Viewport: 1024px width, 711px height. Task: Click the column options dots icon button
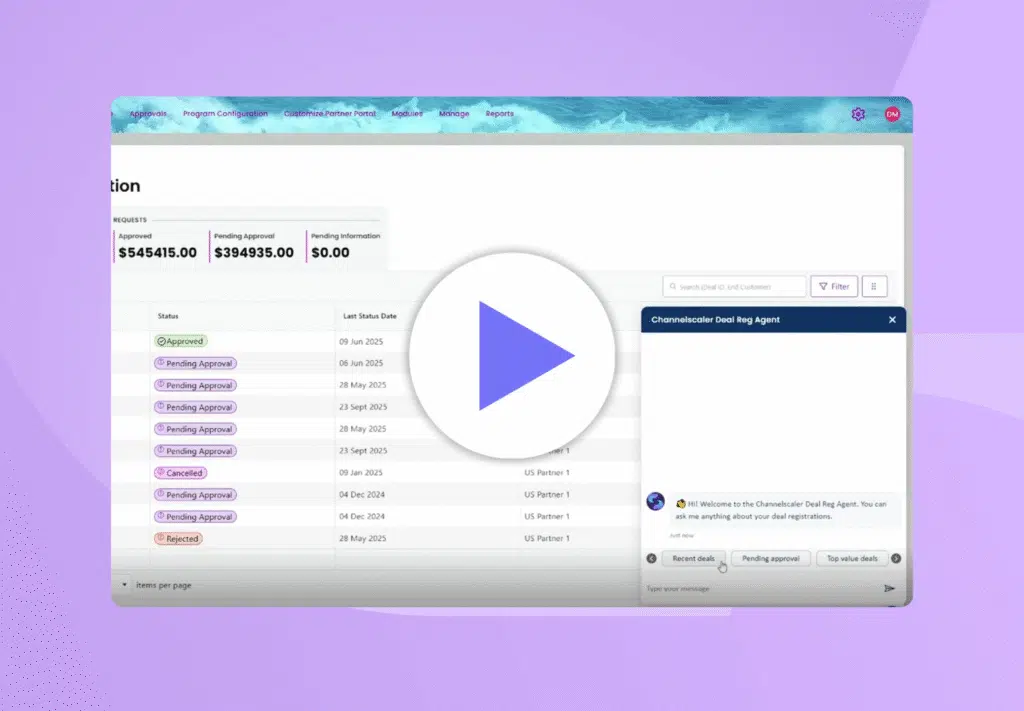(x=874, y=287)
